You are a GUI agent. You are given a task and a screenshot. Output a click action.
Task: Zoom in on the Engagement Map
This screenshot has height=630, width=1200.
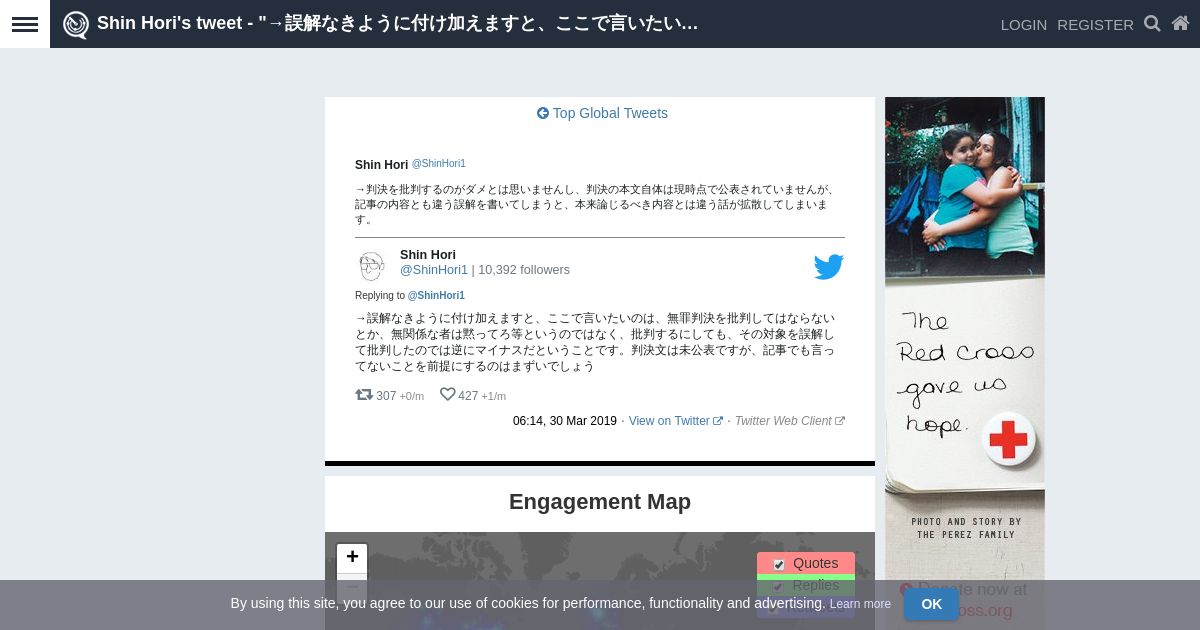(x=352, y=557)
